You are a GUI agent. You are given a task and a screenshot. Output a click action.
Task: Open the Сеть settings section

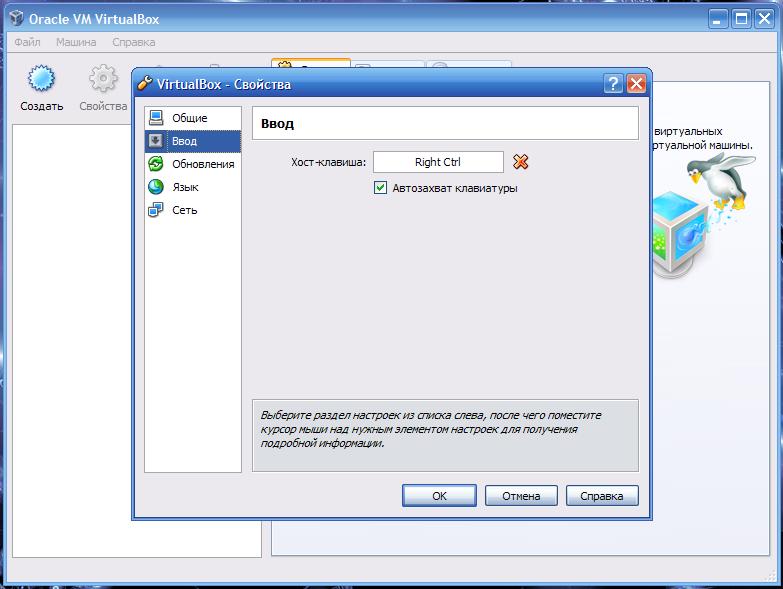coord(193,210)
